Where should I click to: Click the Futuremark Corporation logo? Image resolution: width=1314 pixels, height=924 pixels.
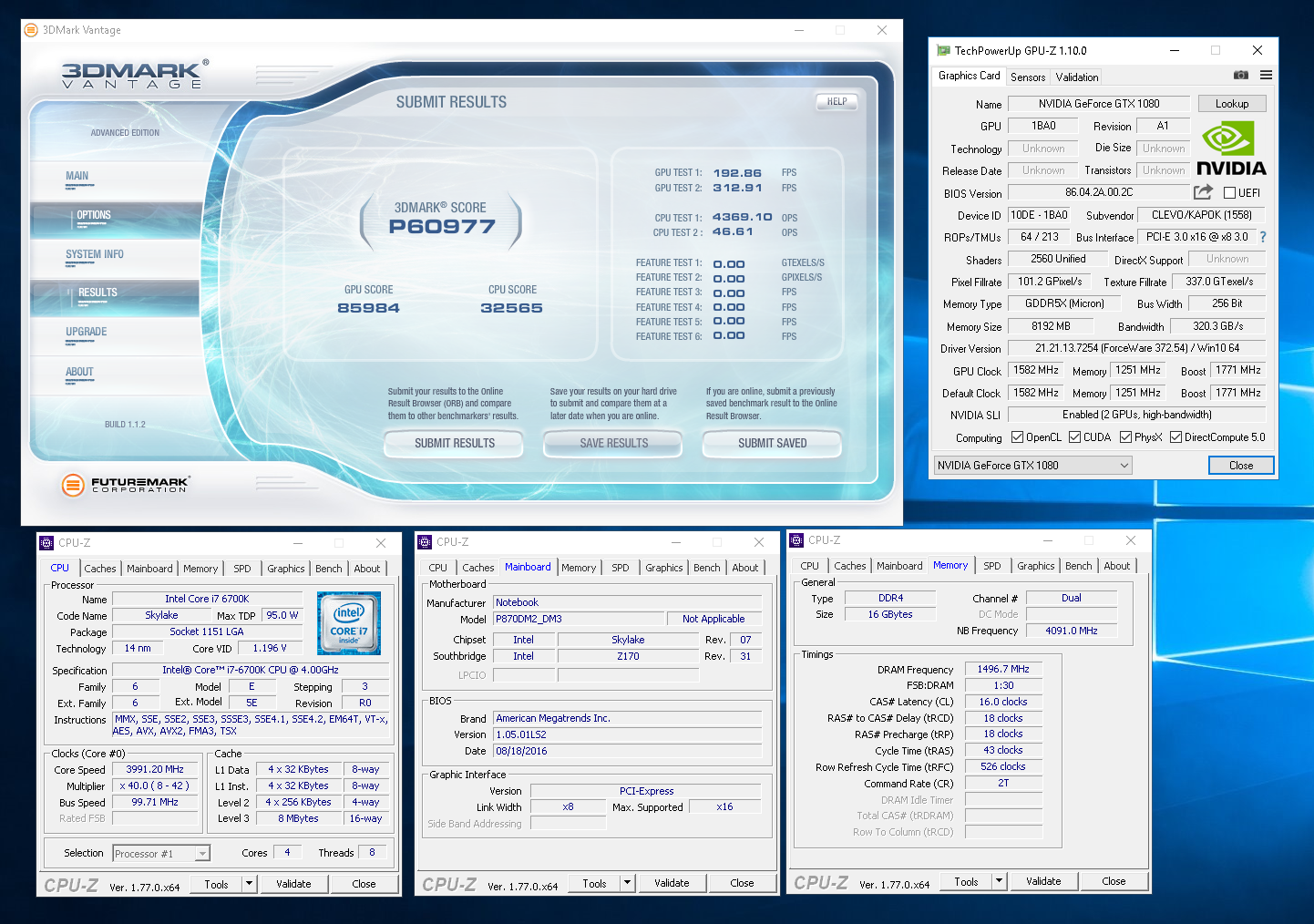point(126,485)
